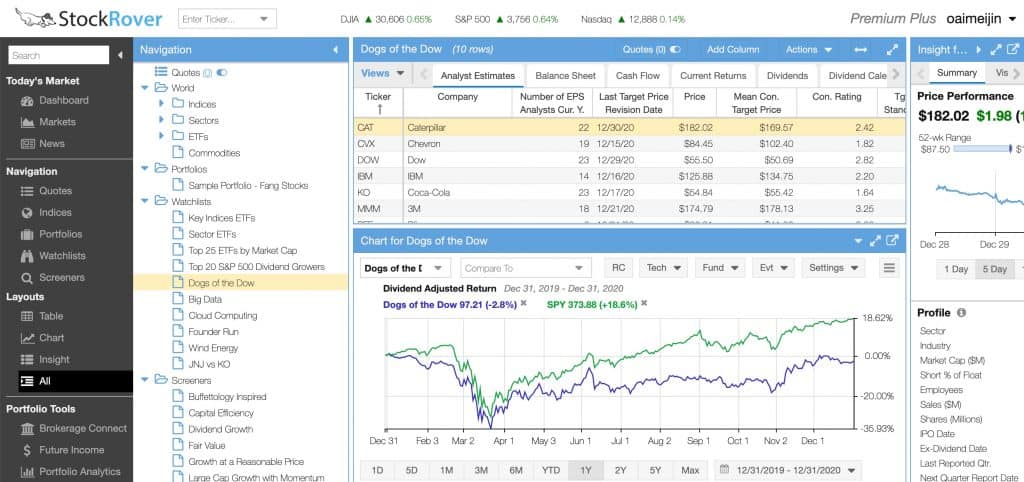Collapse the World folder in the tree

(x=144, y=88)
